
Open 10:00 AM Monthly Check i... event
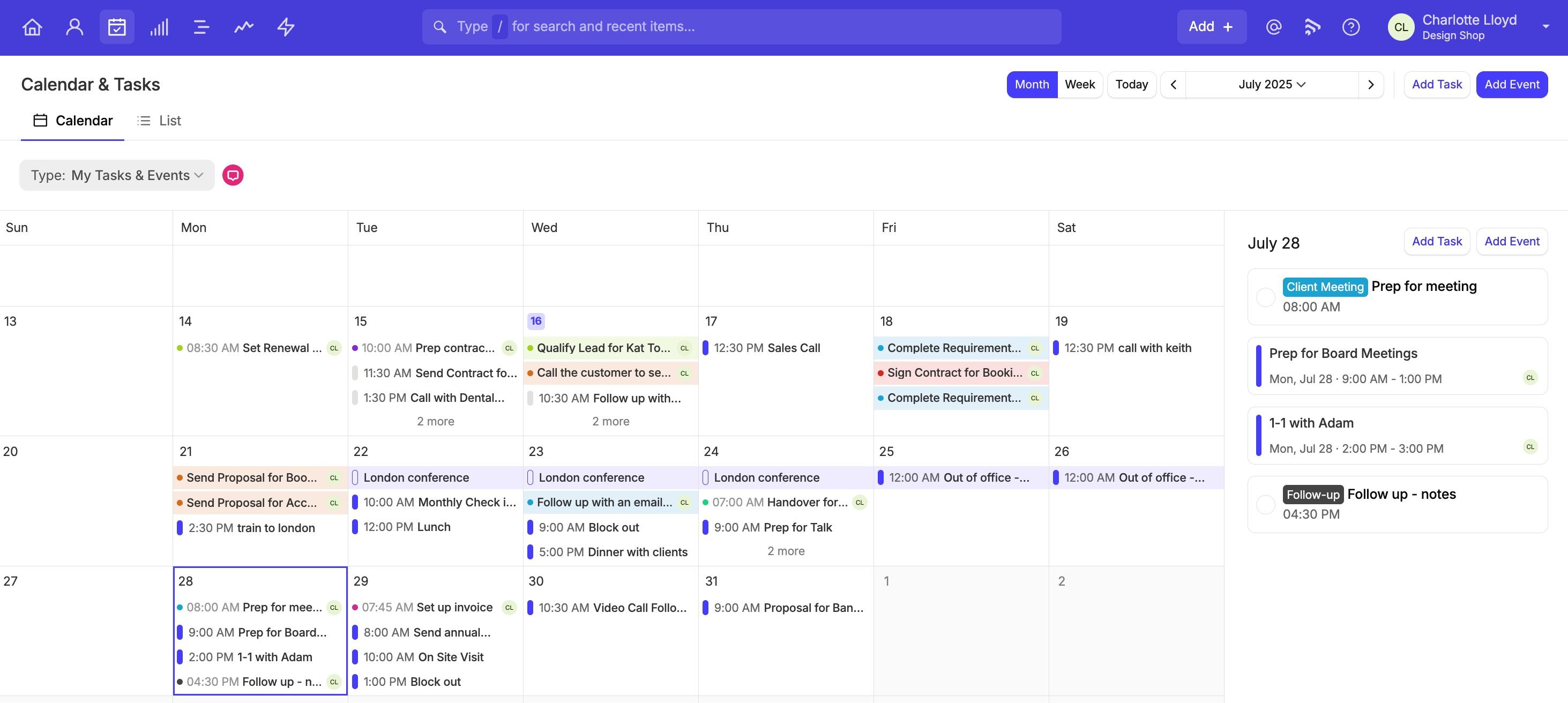coord(435,502)
